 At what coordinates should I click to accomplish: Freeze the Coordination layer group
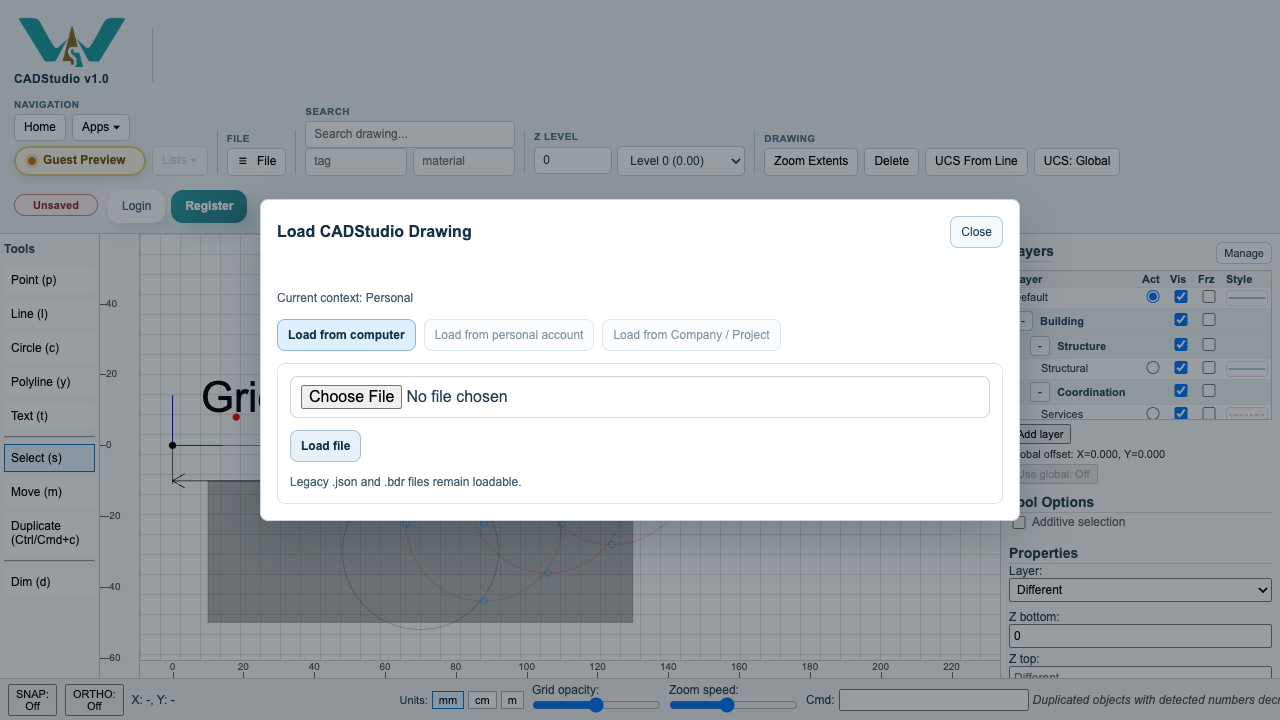point(1209,391)
